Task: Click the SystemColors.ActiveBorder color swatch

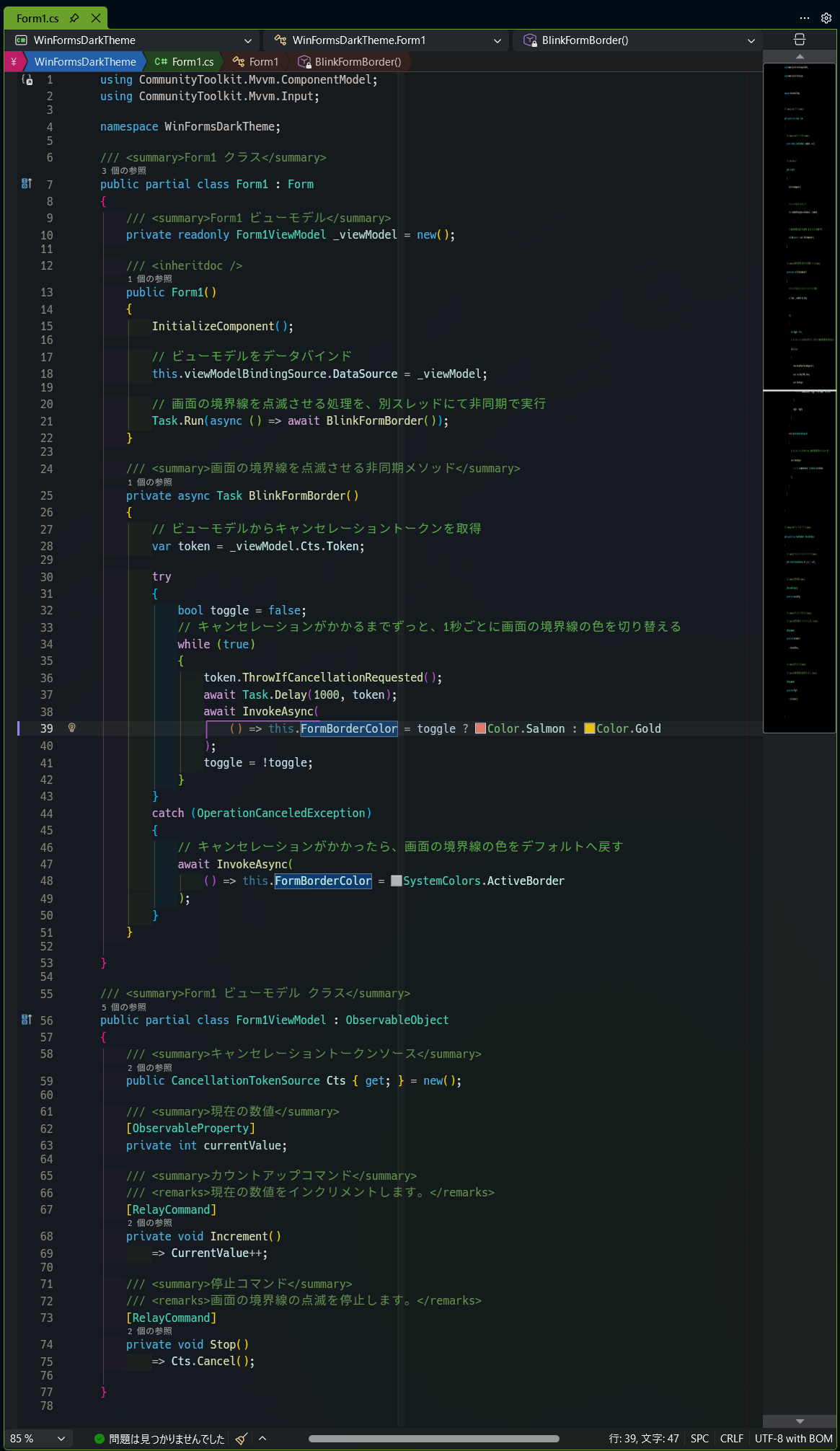Action: (x=396, y=881)
